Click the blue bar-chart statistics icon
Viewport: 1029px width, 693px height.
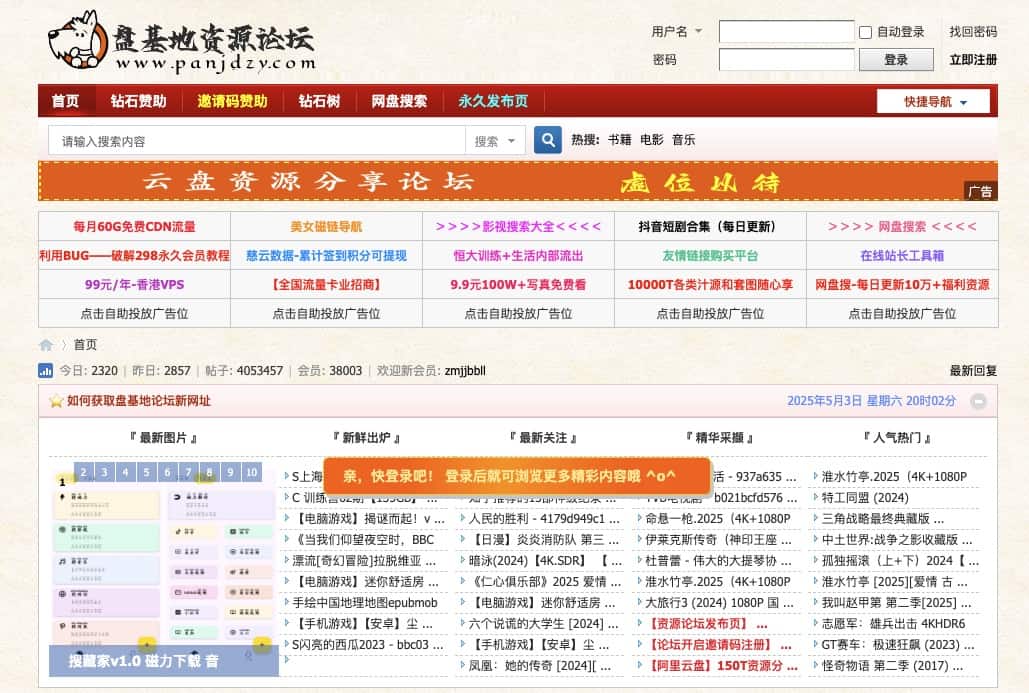click(x=45, y=370)
